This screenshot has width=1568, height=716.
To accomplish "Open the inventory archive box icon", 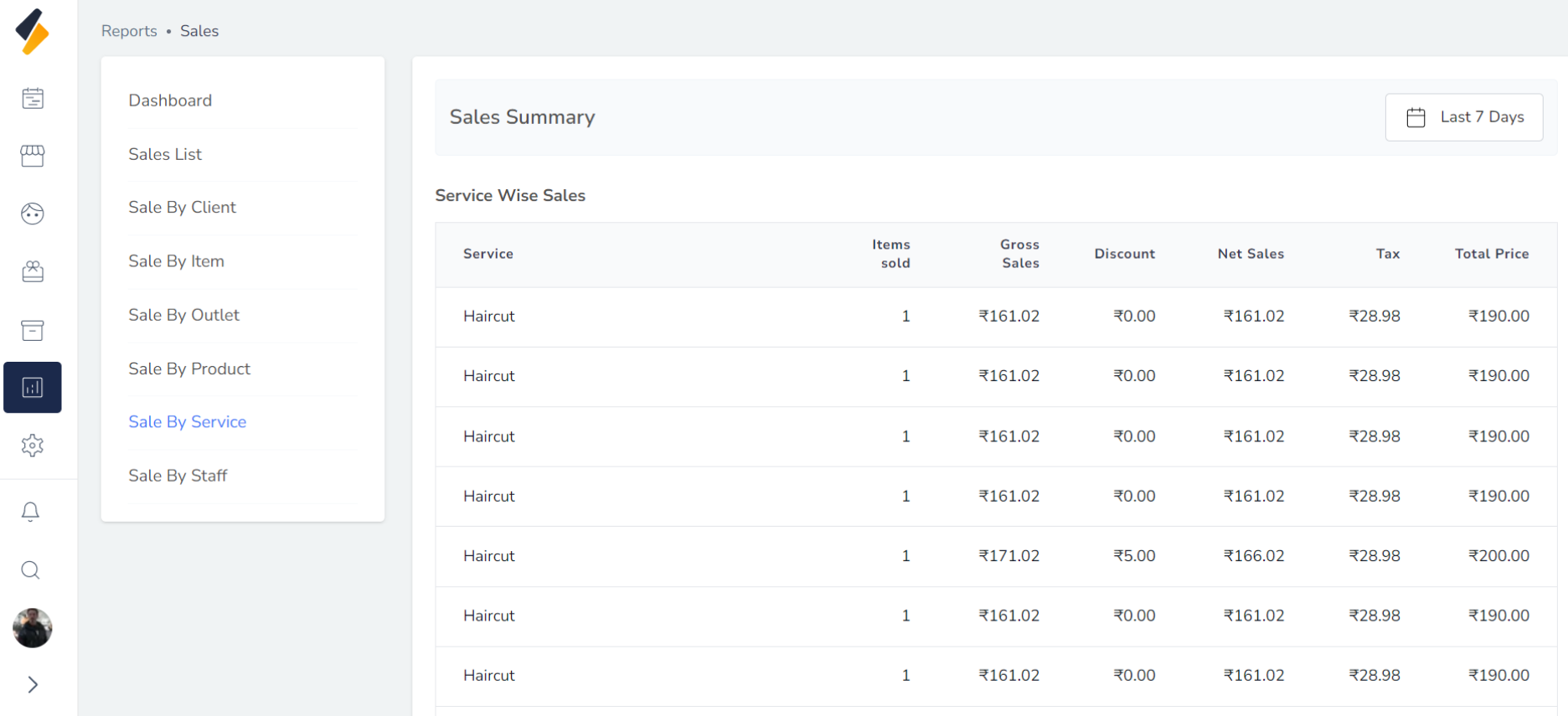I will pyautogui.click(x=33, y=330).
